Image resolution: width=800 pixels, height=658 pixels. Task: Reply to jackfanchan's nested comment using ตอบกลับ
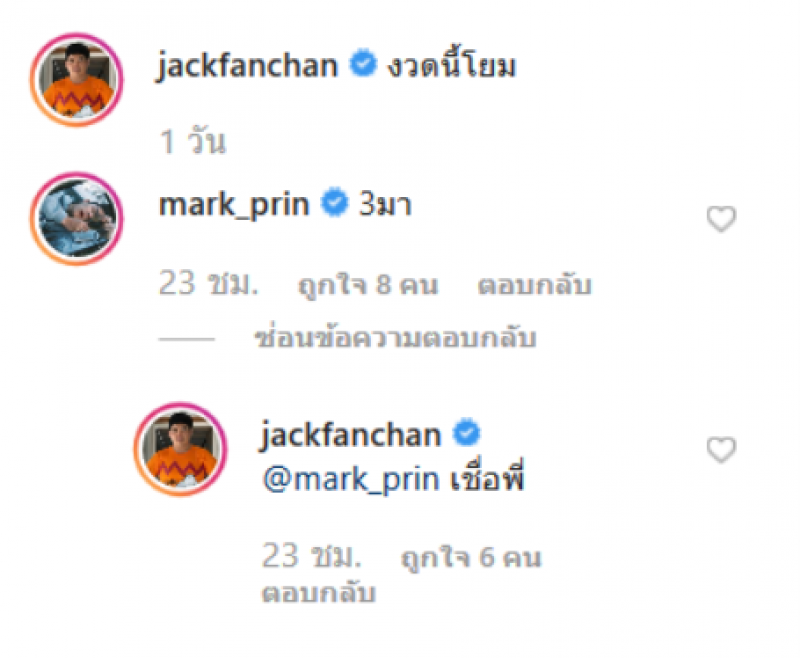click(x=319, y=593)
